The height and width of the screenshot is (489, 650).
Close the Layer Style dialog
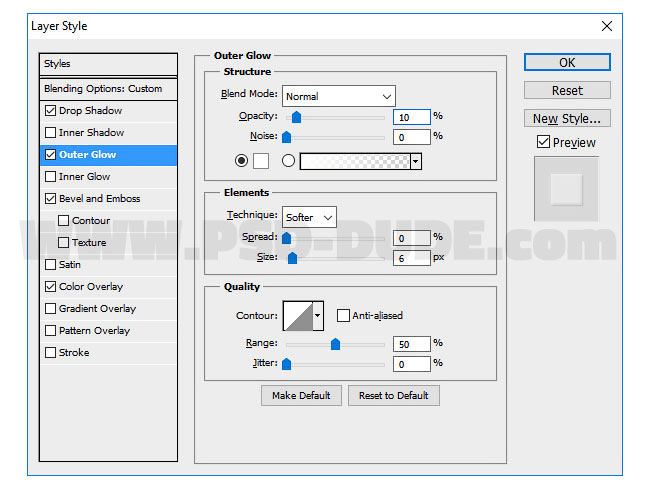pyautogui.click(x=606, y=26)
